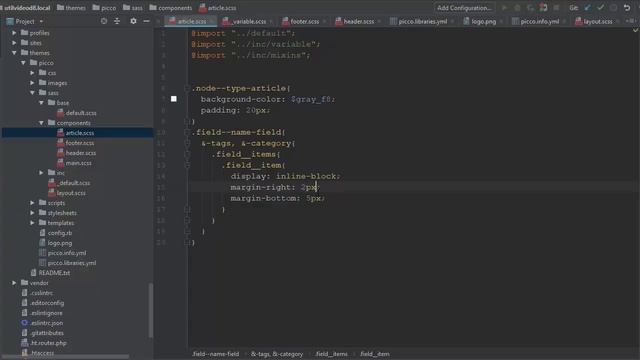Click Git update project blue arrow
The height and width of the screenshot is (360, 640).
[x=588, y=8]
